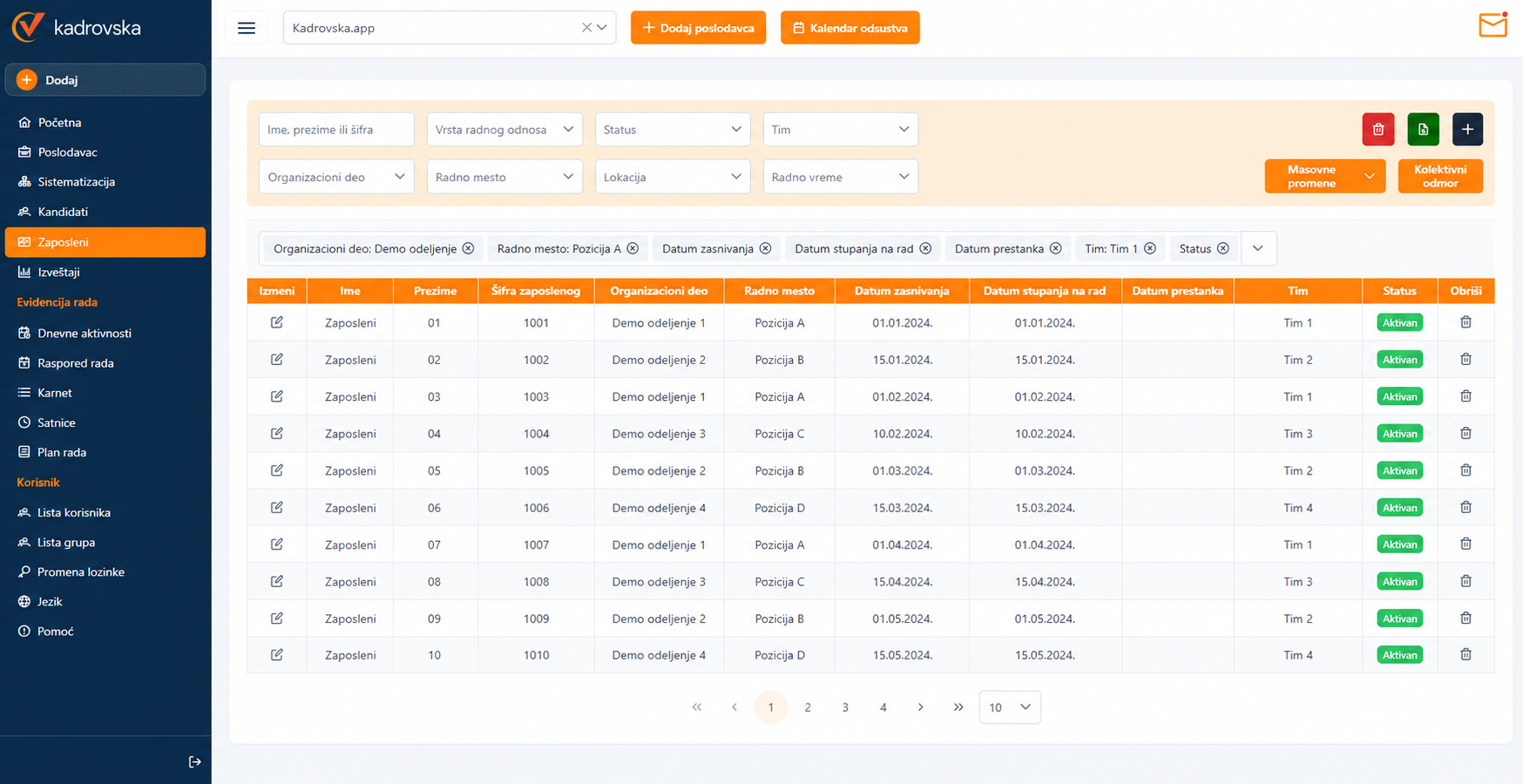Open Masovne promene dropdown button

(1324, 176)
